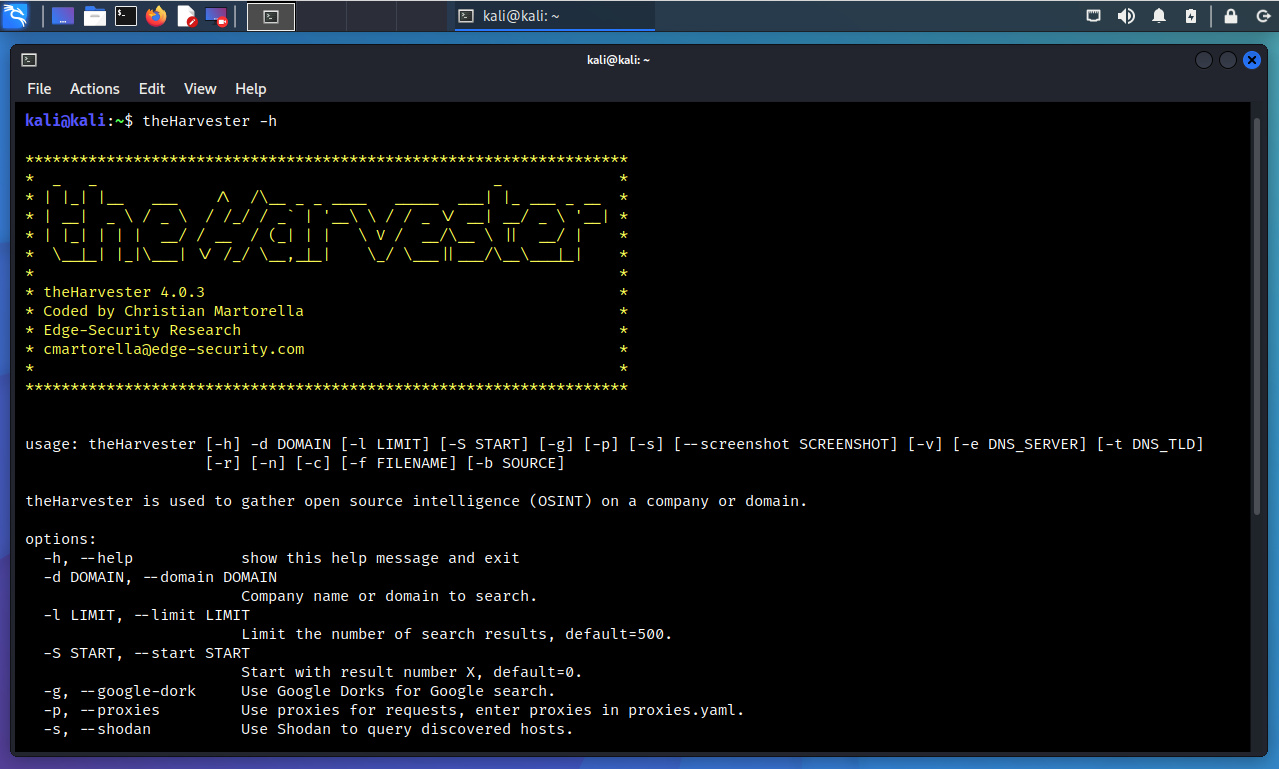Launch the terminal emulator from the panel
This screenshot has width=1279, height=769.
125,16
